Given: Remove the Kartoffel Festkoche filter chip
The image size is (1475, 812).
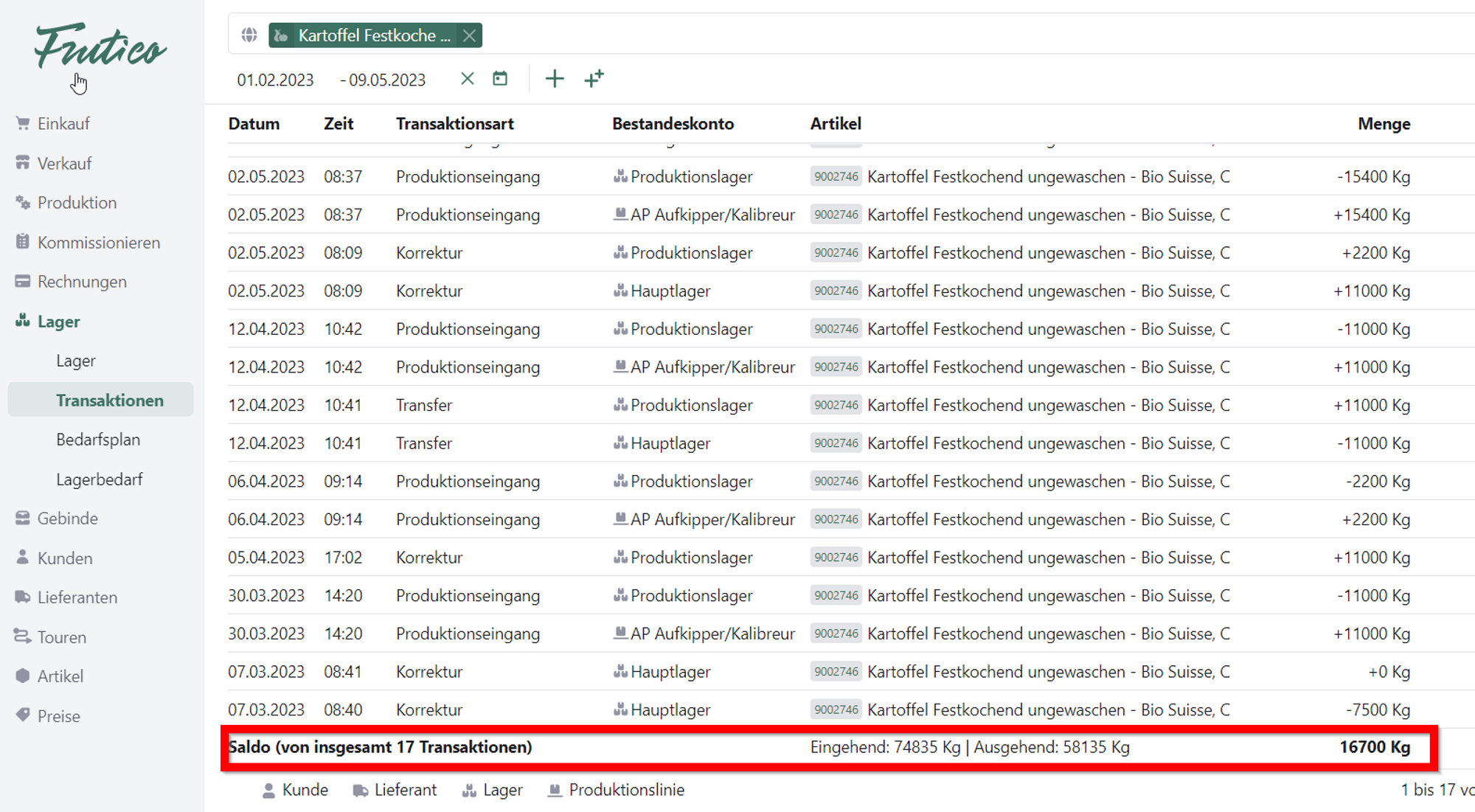Looking at the screenshot, I should coord(469,35).
